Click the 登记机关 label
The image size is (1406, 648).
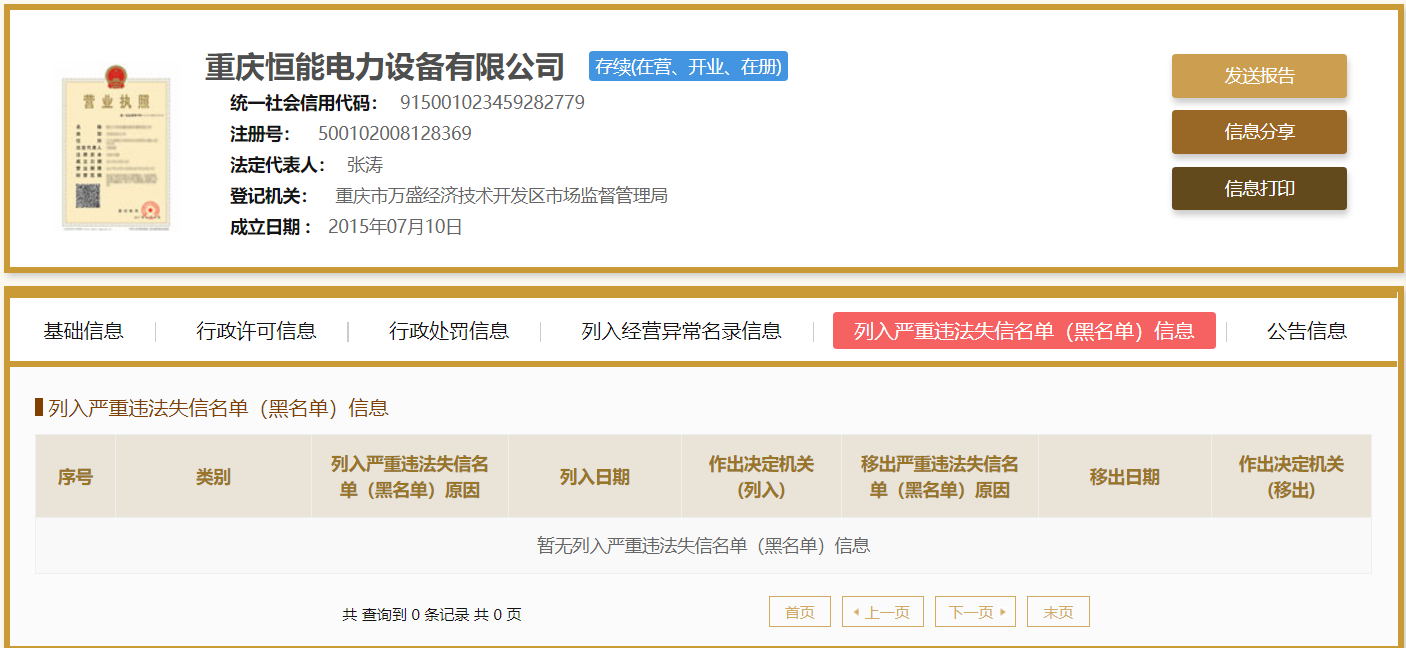pos(269,196)
